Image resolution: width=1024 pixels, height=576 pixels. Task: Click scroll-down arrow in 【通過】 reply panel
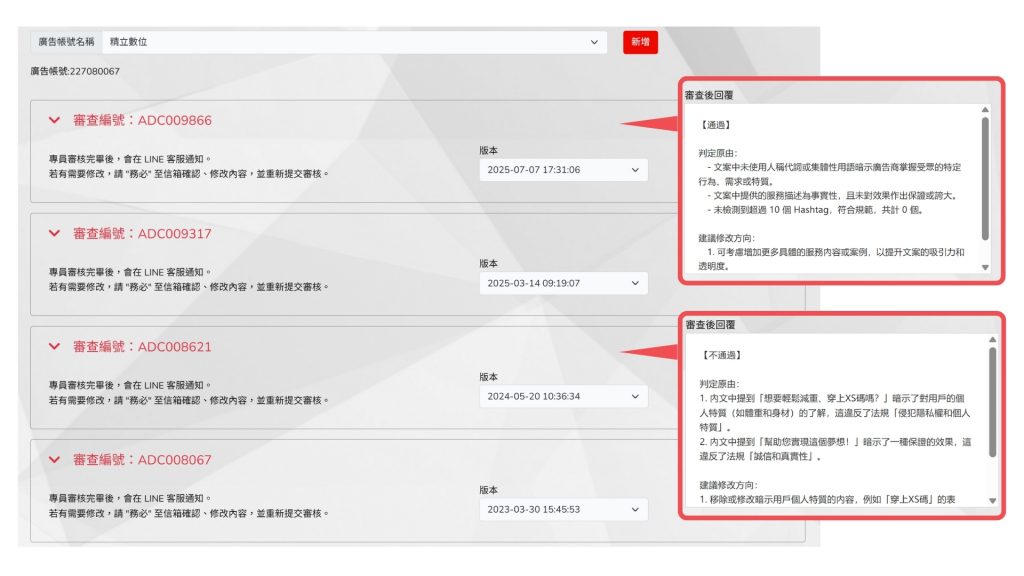(985, 267)
